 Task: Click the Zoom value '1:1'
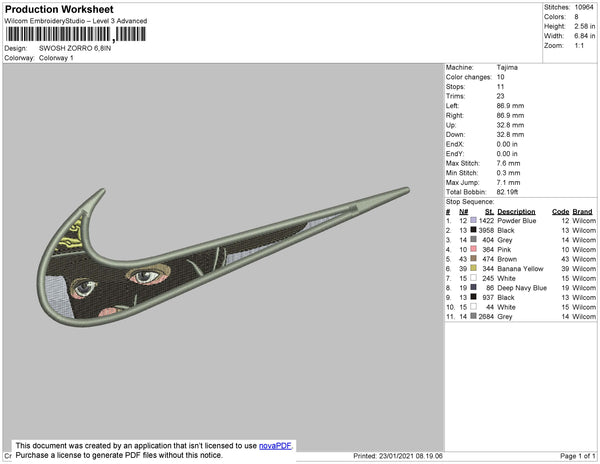tap(579, 46)
